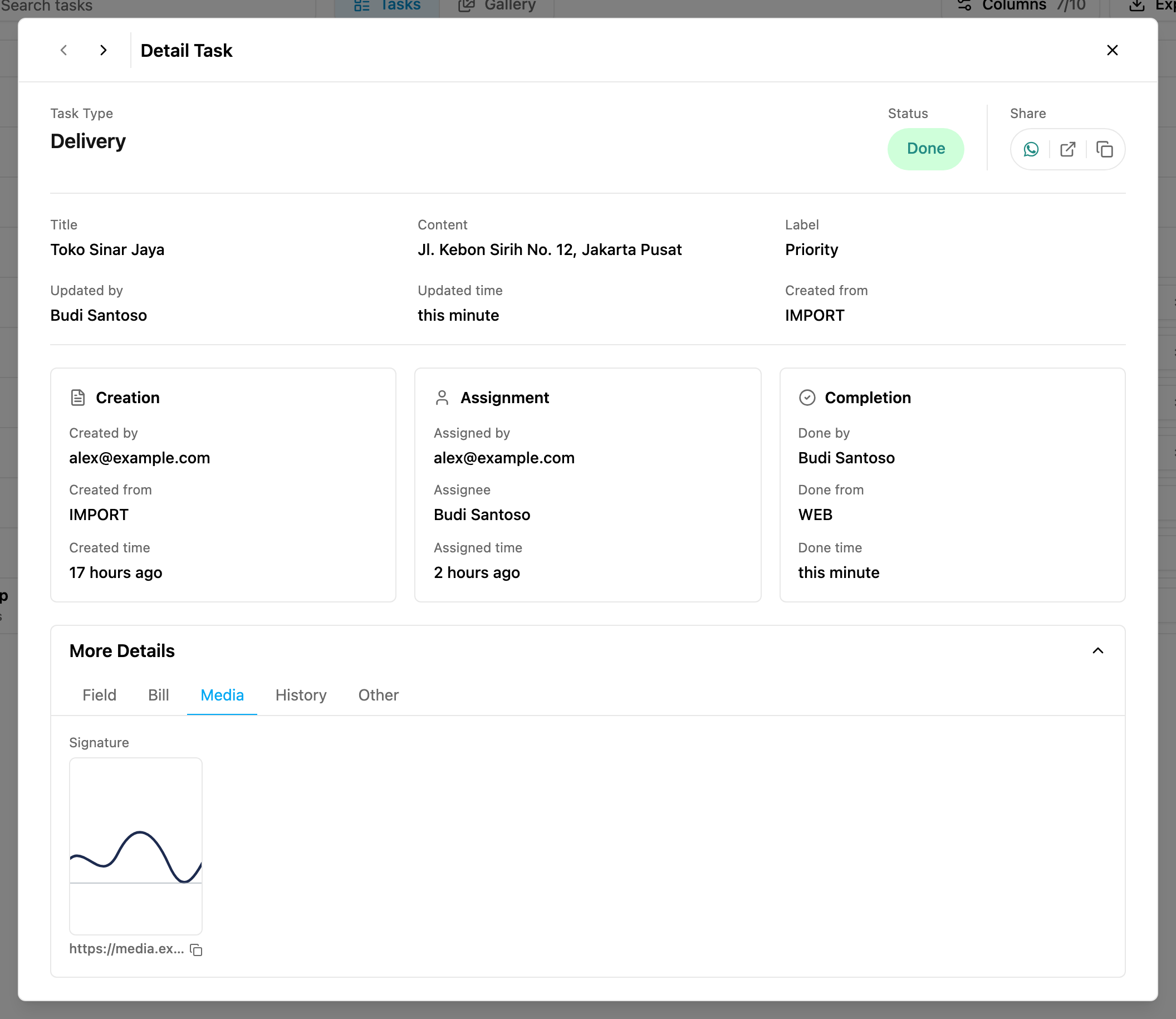Select the Gallery view in background page

click(497, 6)
